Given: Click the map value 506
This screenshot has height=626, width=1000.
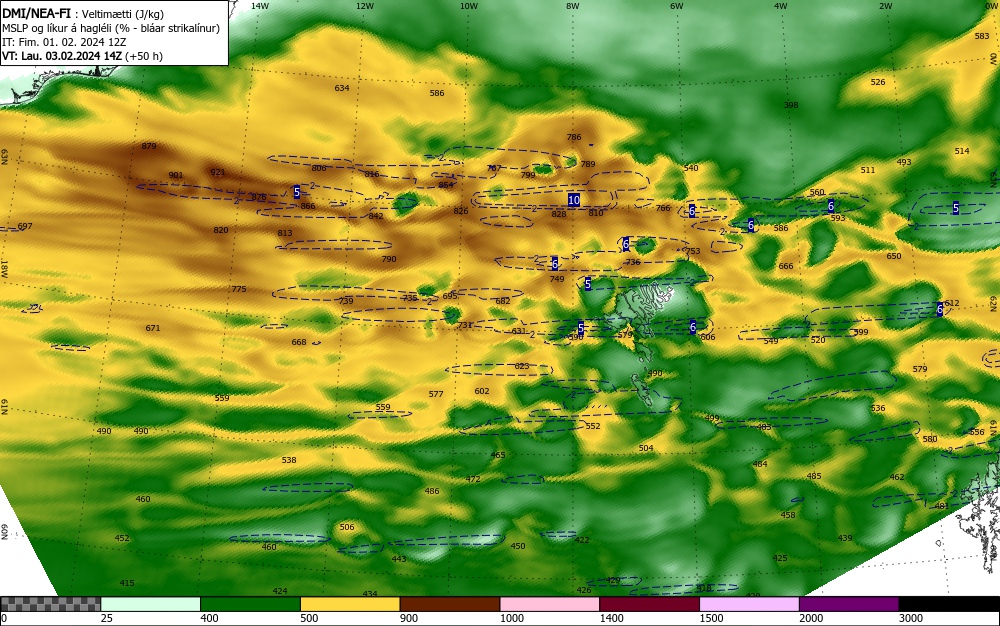Looking at the screenshot, I should coord(346,527).
